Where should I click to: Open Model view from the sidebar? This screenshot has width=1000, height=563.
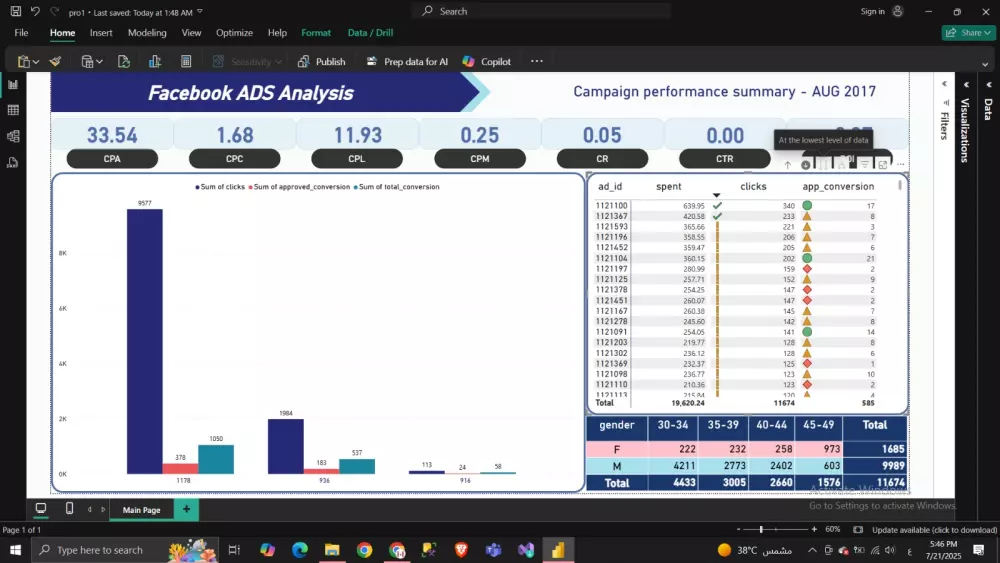[13, 136]
